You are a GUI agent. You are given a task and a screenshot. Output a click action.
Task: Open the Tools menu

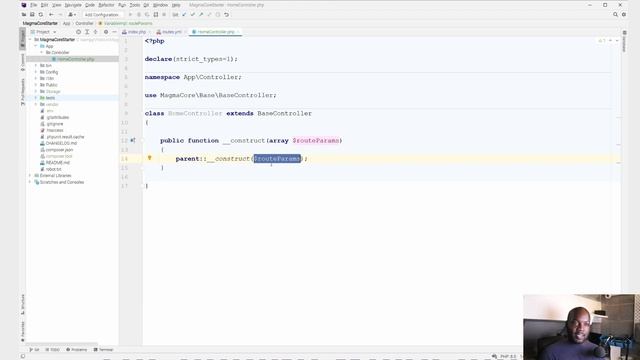coord(135,5)
